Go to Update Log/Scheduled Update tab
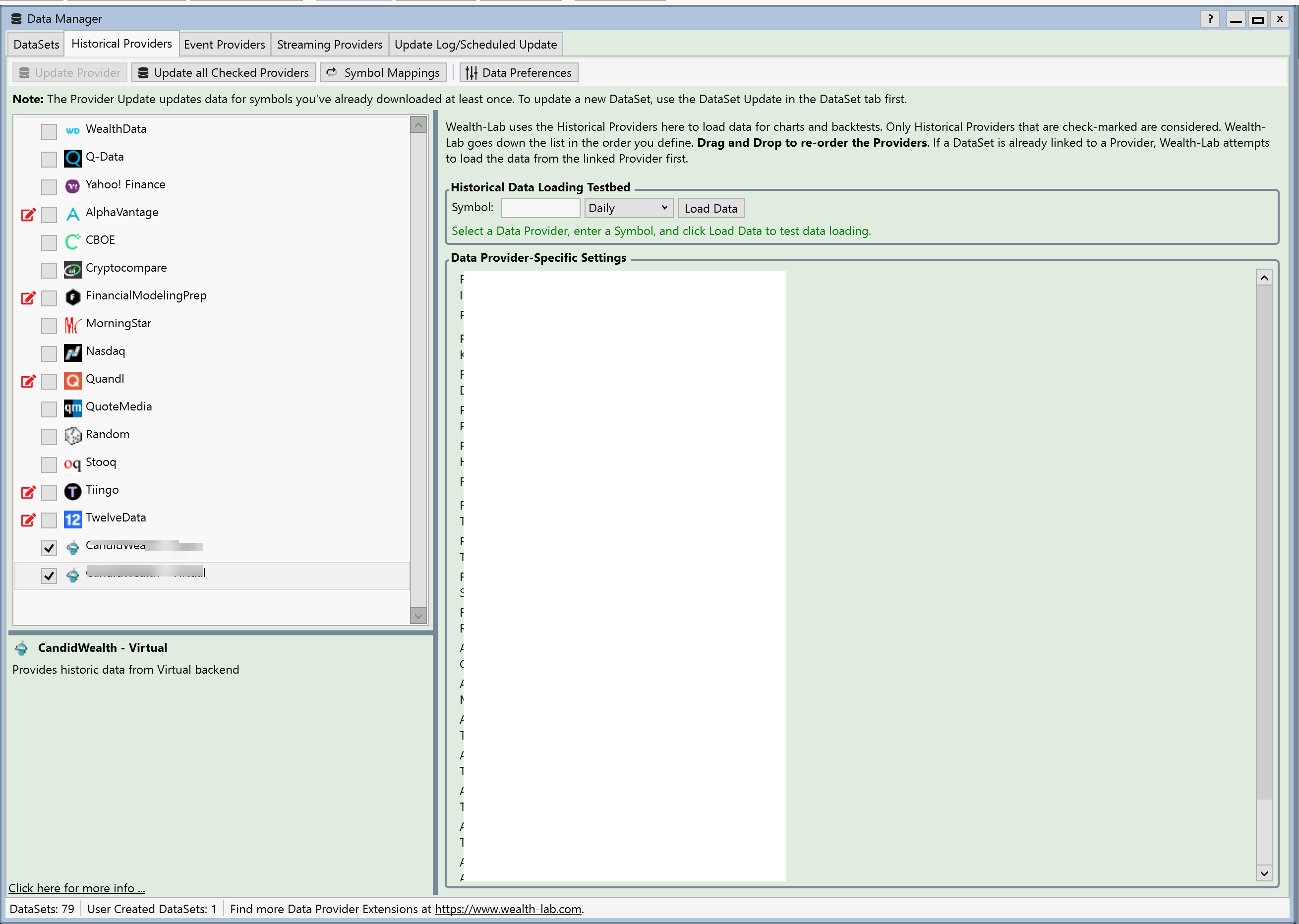This screenshot has height=924, width=1299. (475, 45)
